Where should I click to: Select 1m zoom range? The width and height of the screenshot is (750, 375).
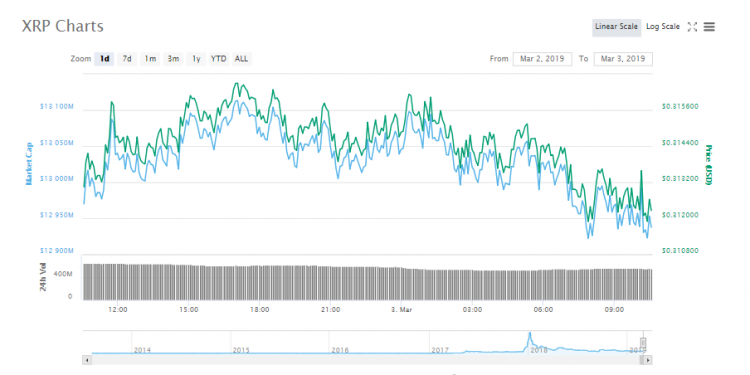(150, 59)
